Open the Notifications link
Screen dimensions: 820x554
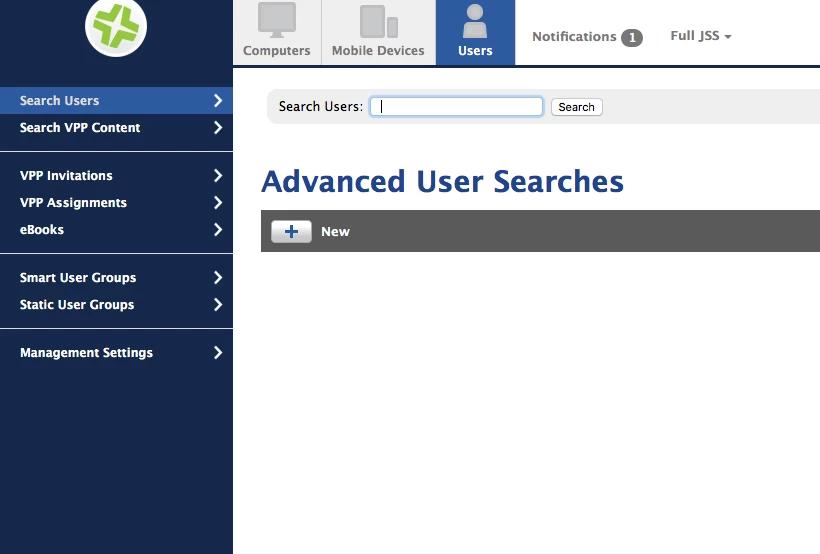(x=574, y=37)
